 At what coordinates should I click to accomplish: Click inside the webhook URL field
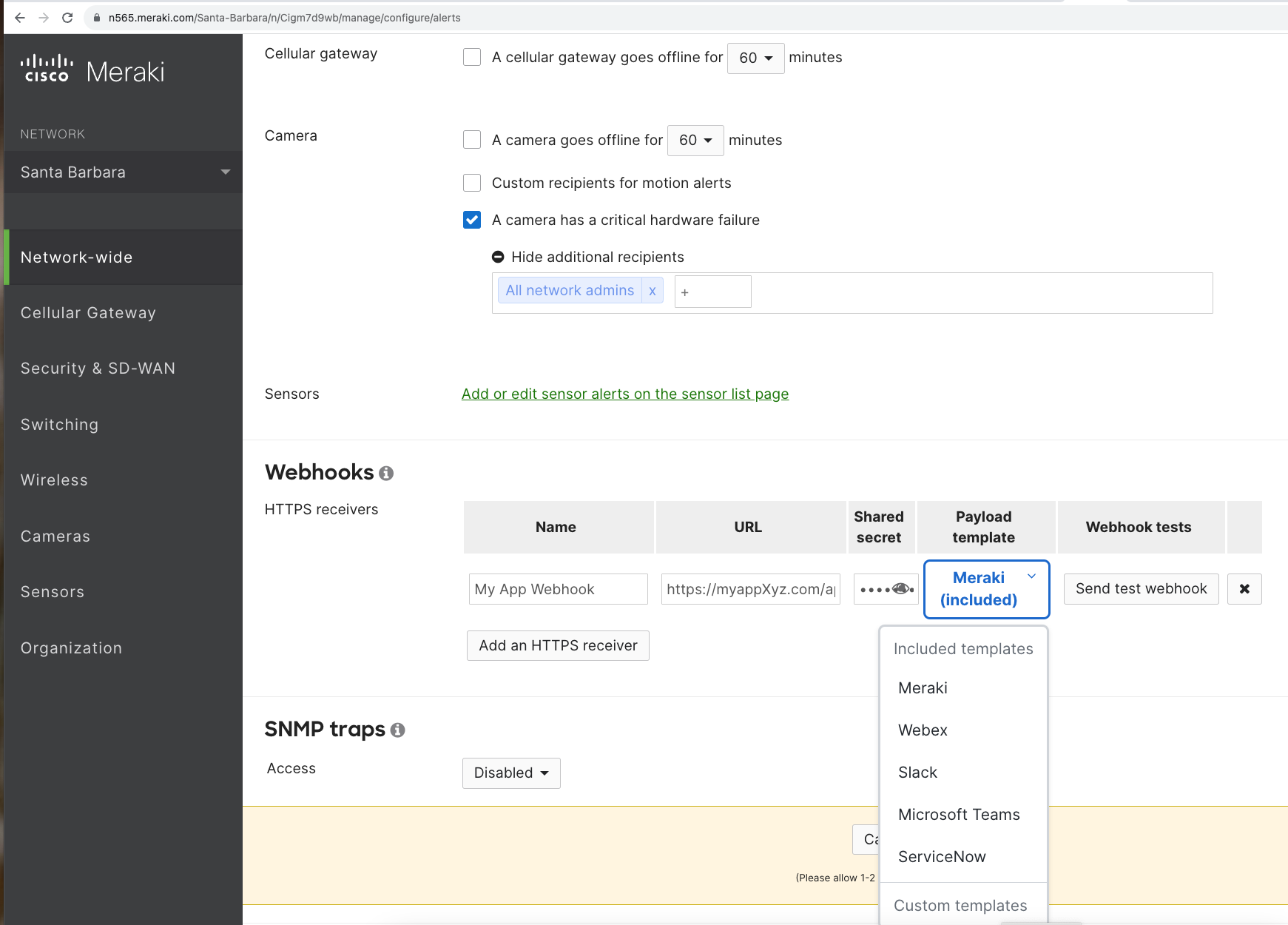[749, 588]
